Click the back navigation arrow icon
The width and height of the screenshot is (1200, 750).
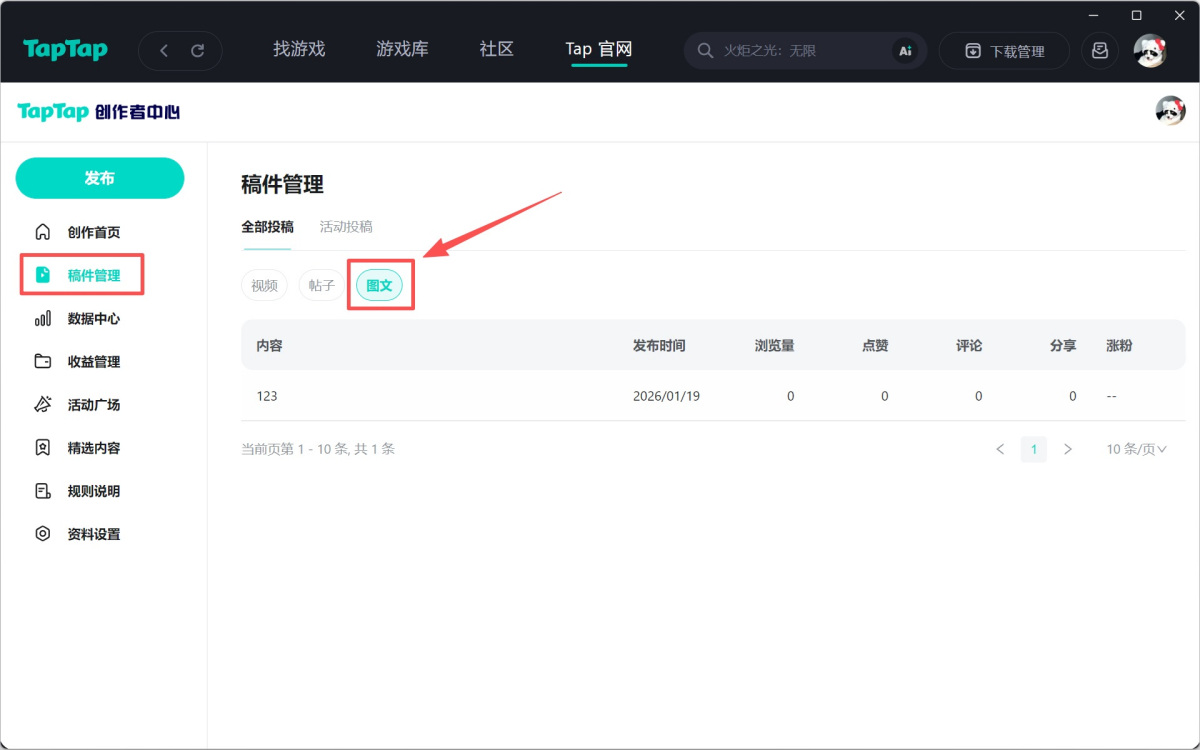(164, 51)
